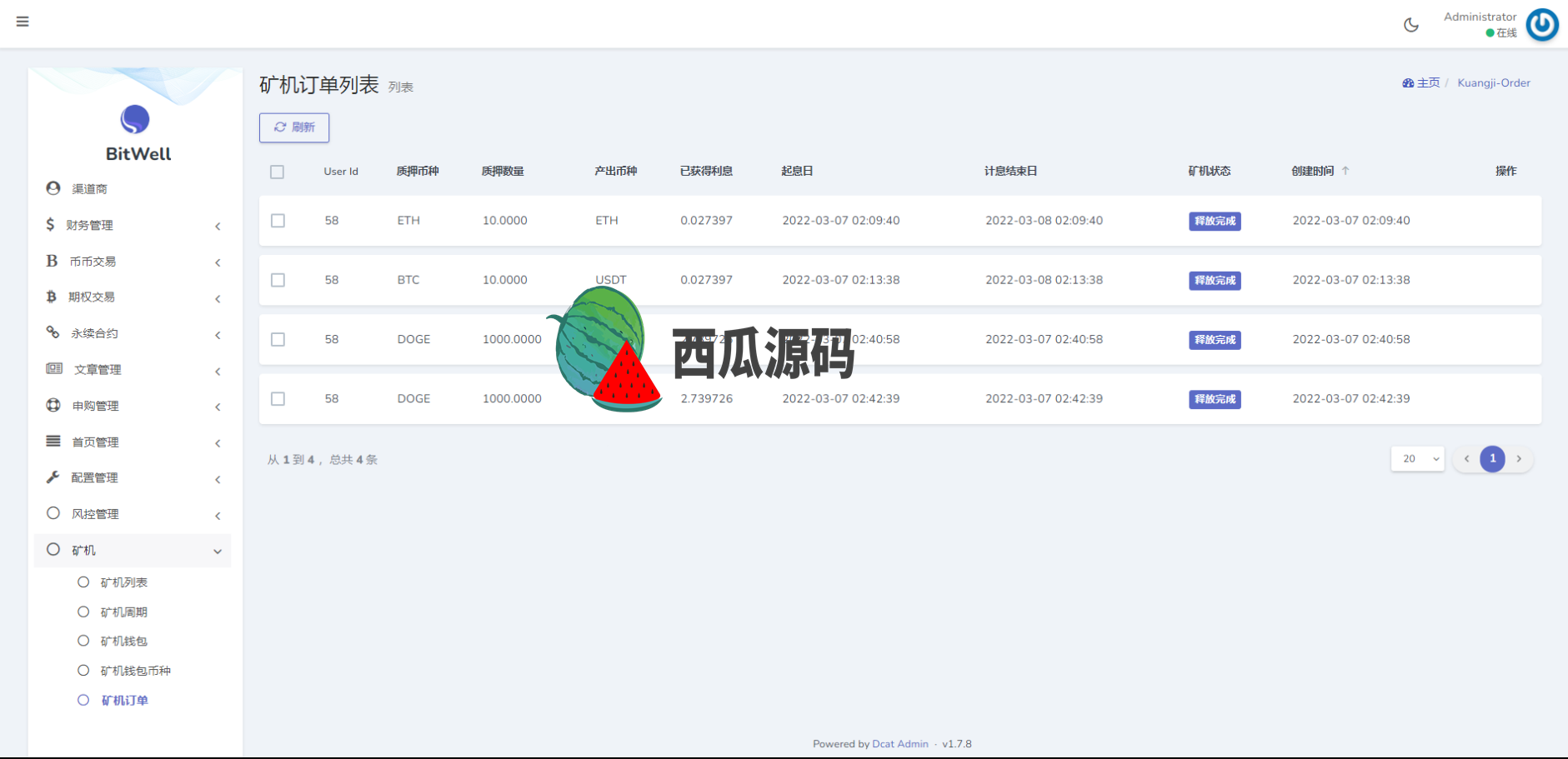Viewport: 1568px width, 759px height.
Task: Go to previous page arrow
Action: 1466,459
